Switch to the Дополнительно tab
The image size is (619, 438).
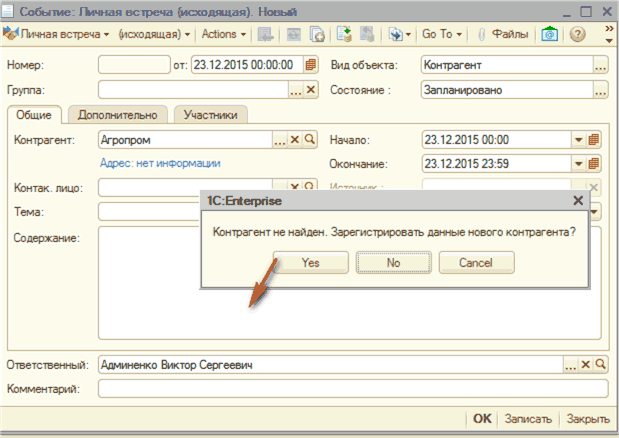coord(119,114)
